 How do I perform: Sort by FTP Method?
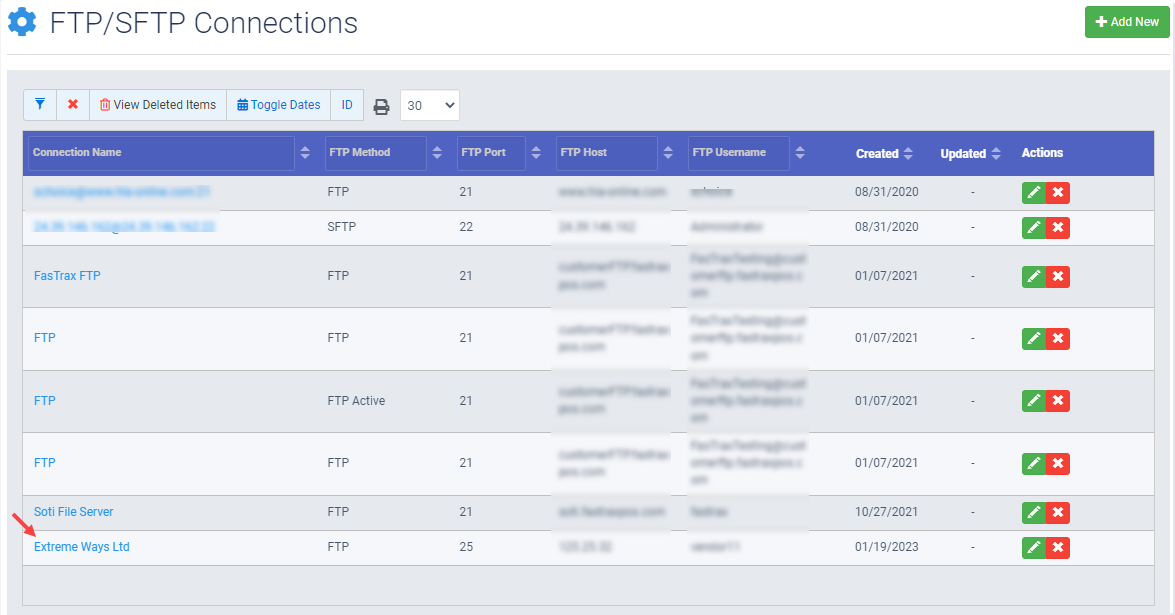click(437, 153)
